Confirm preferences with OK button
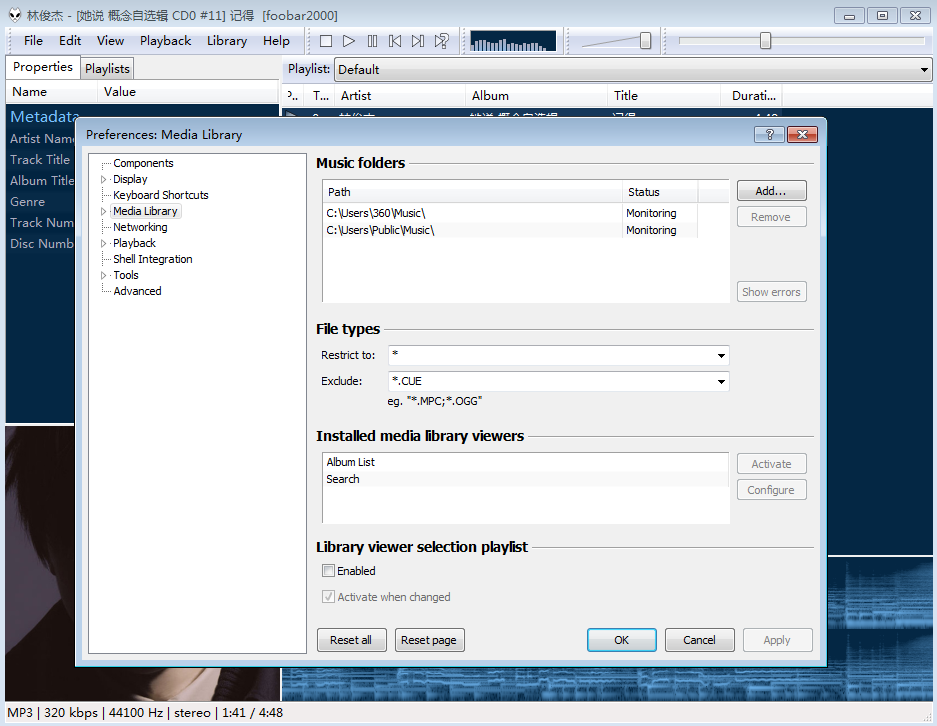 pyautogui.click(x=621, y=640)
